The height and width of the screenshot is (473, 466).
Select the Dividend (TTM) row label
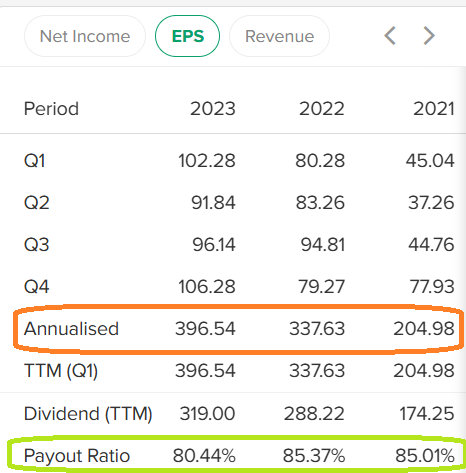tap(88, 414)
